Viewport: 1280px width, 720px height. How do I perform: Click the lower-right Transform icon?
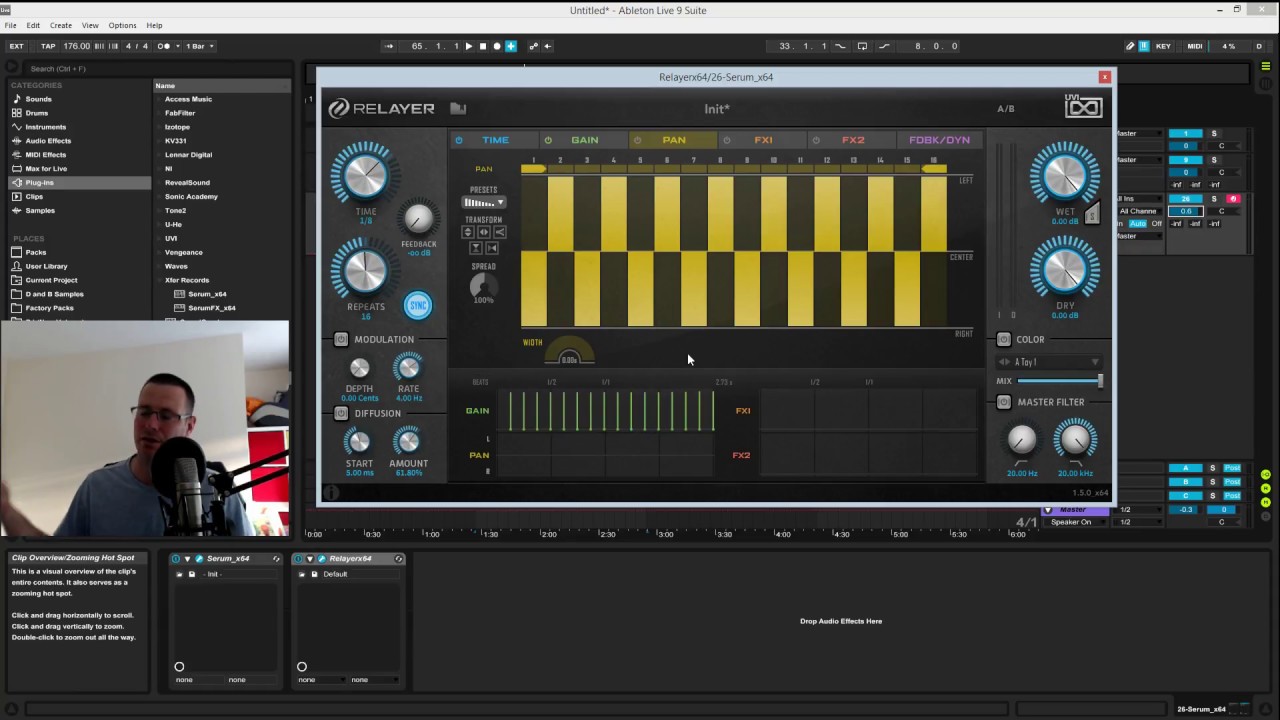click(x=491, y=248)
